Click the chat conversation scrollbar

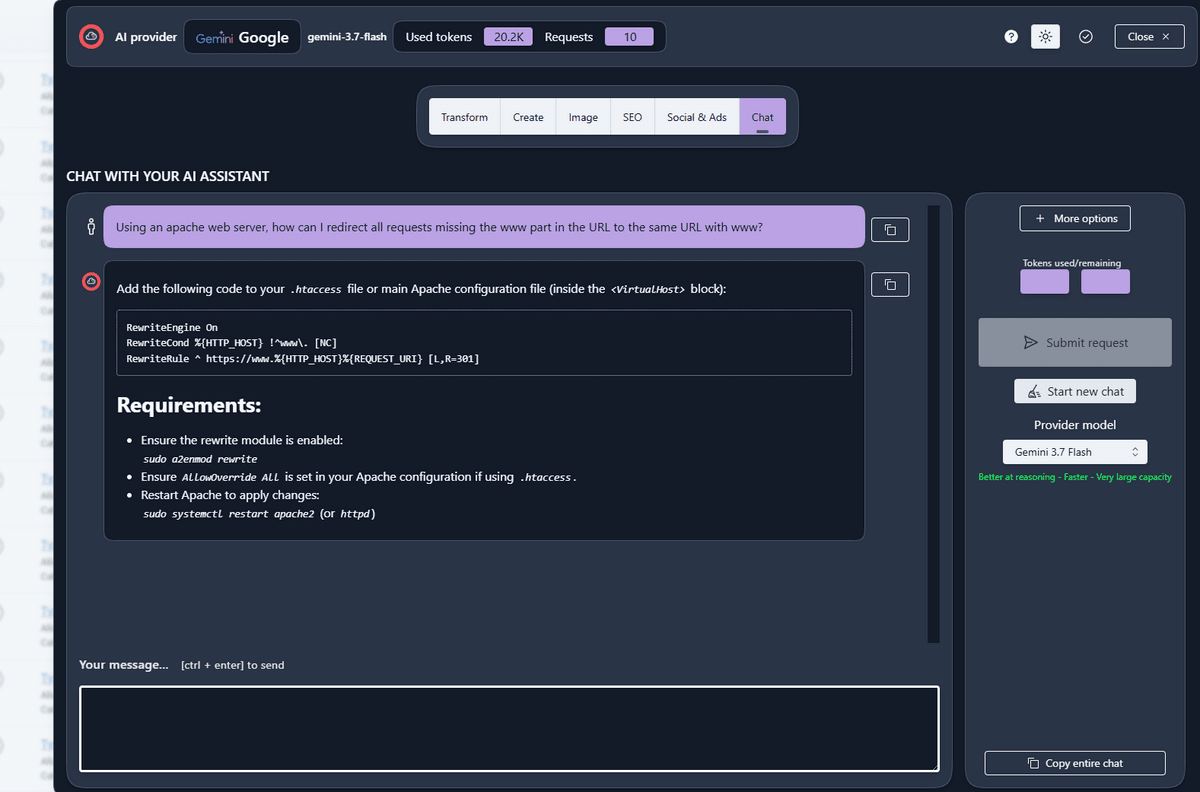[934, 424]
